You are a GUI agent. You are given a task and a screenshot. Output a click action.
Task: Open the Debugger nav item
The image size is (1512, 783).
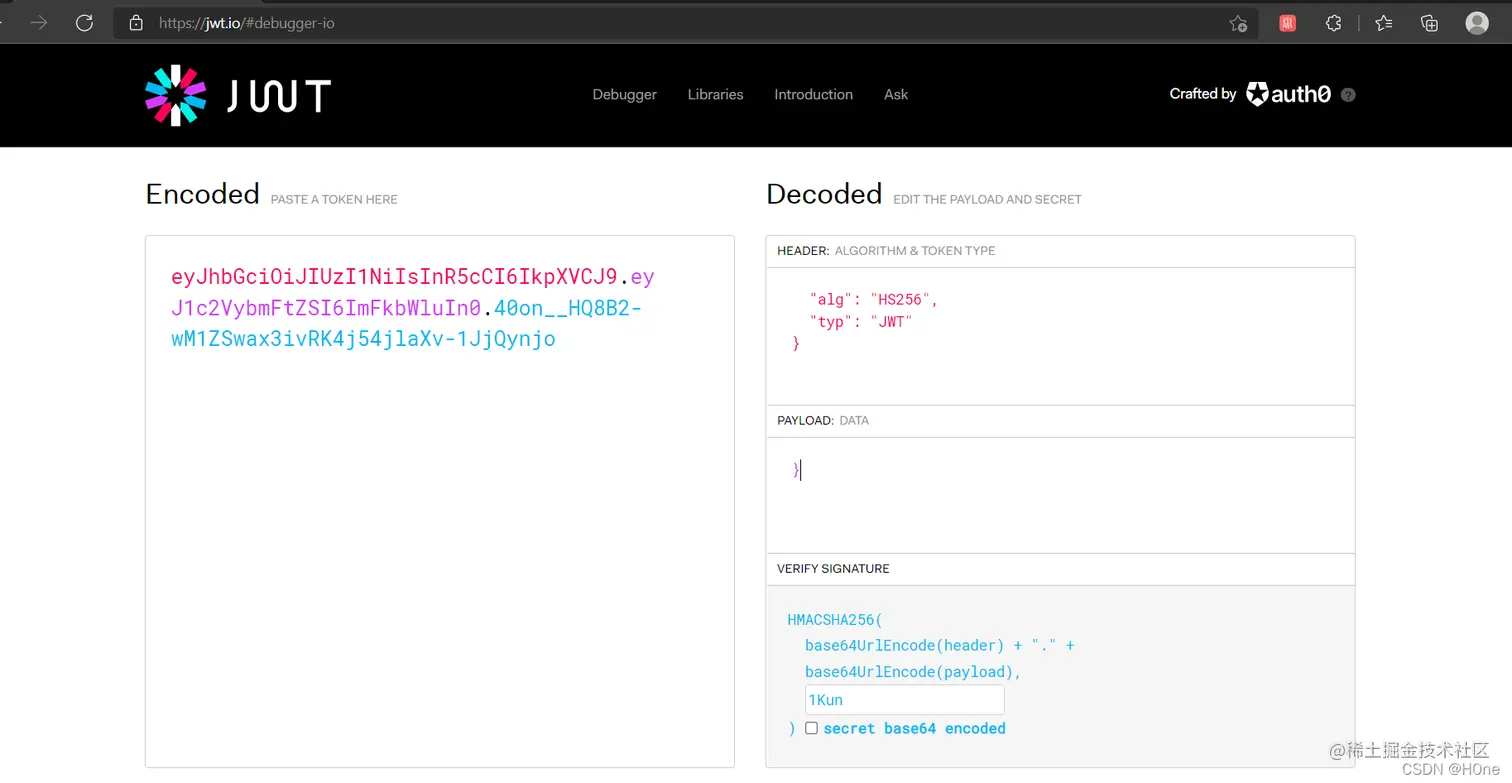[x=624, y=94]
